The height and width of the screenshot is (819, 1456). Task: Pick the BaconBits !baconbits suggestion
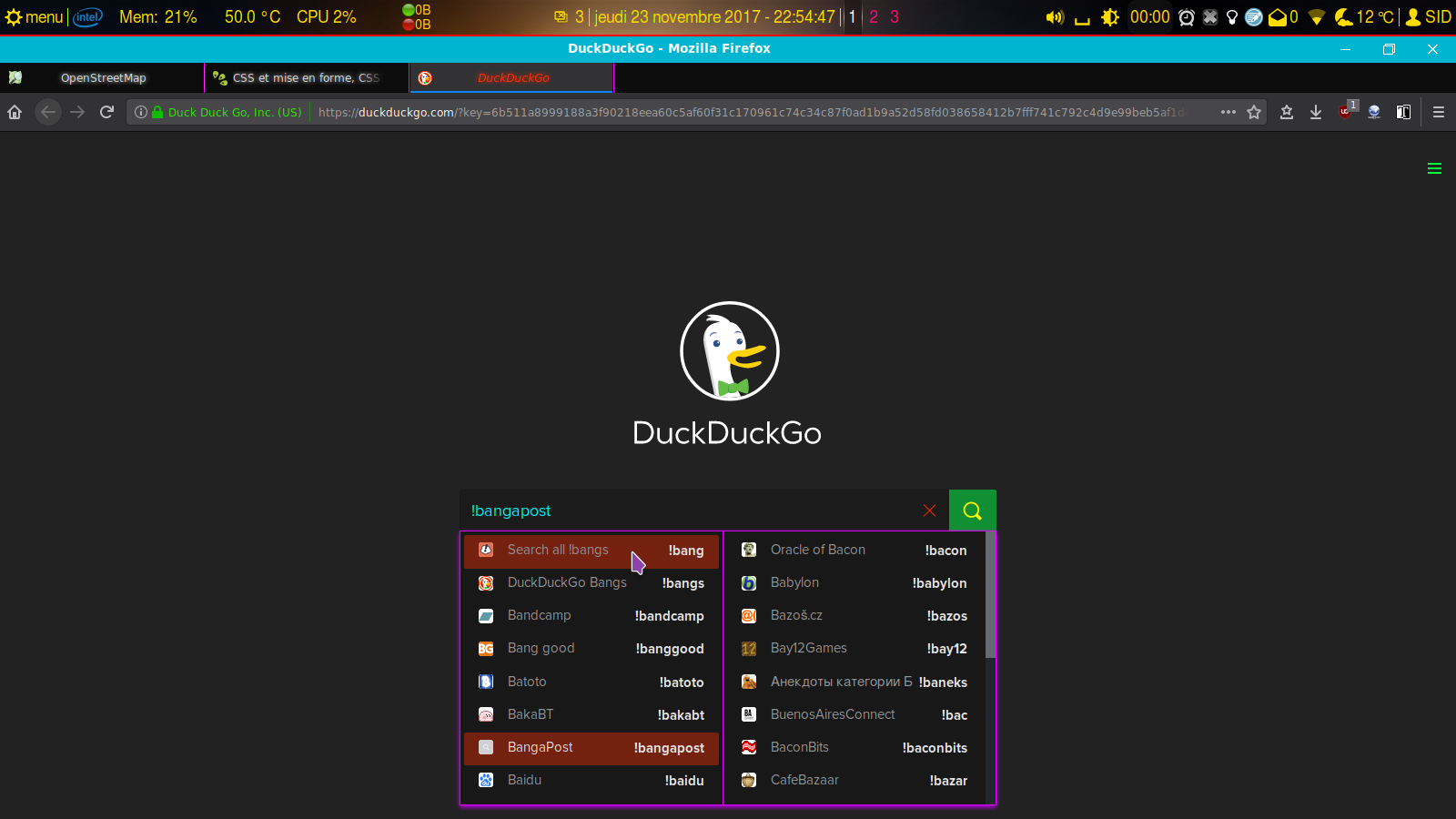pos(854,747)
